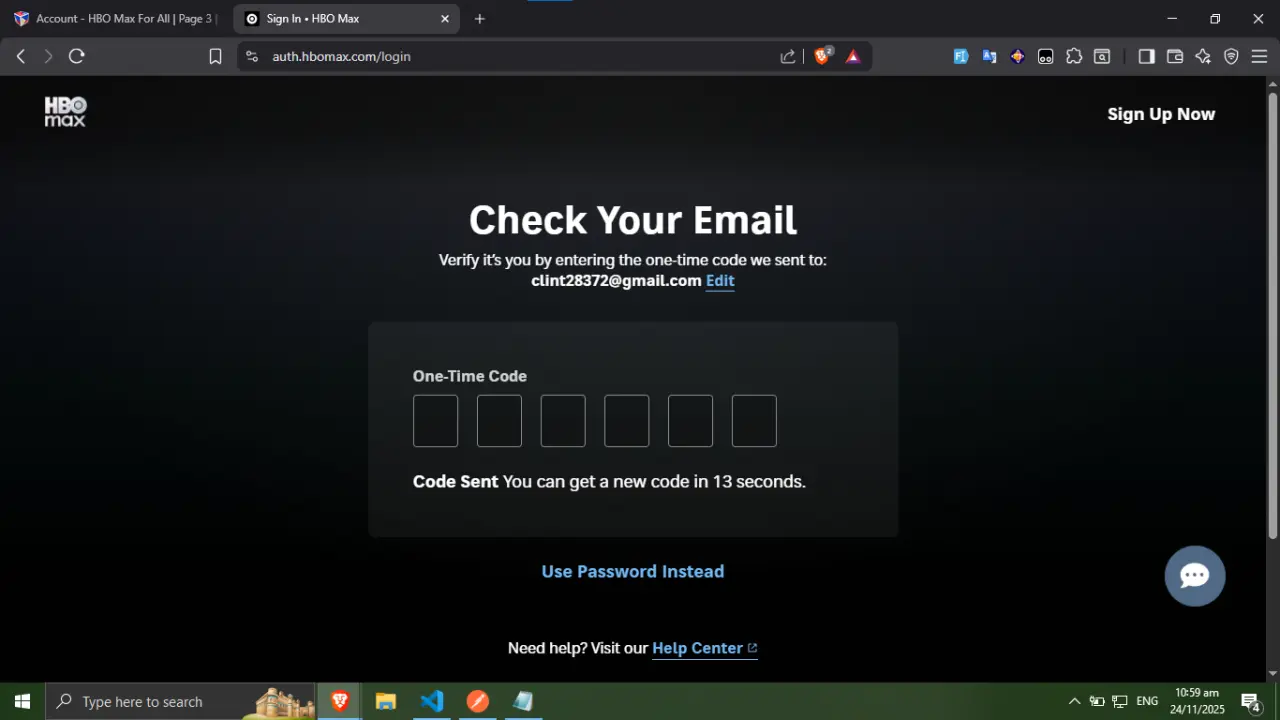Click the HBO Max logo
Image resolution: width=1280 pixels, height=720 pixels.
(x=65, y=112)
